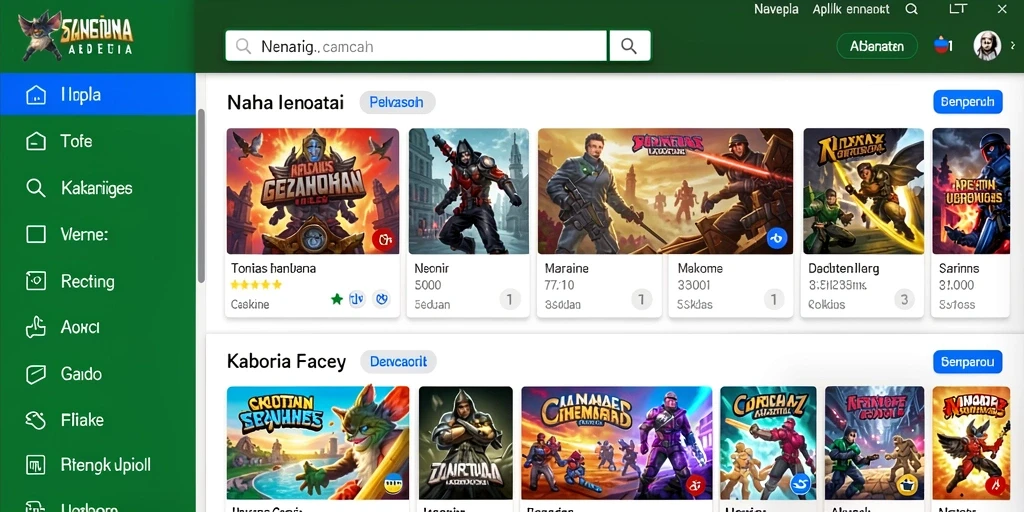This screenshot has height=512, width=1024.
Task: Open the Skuhnes game thumbnail
Action: (318, 443)
